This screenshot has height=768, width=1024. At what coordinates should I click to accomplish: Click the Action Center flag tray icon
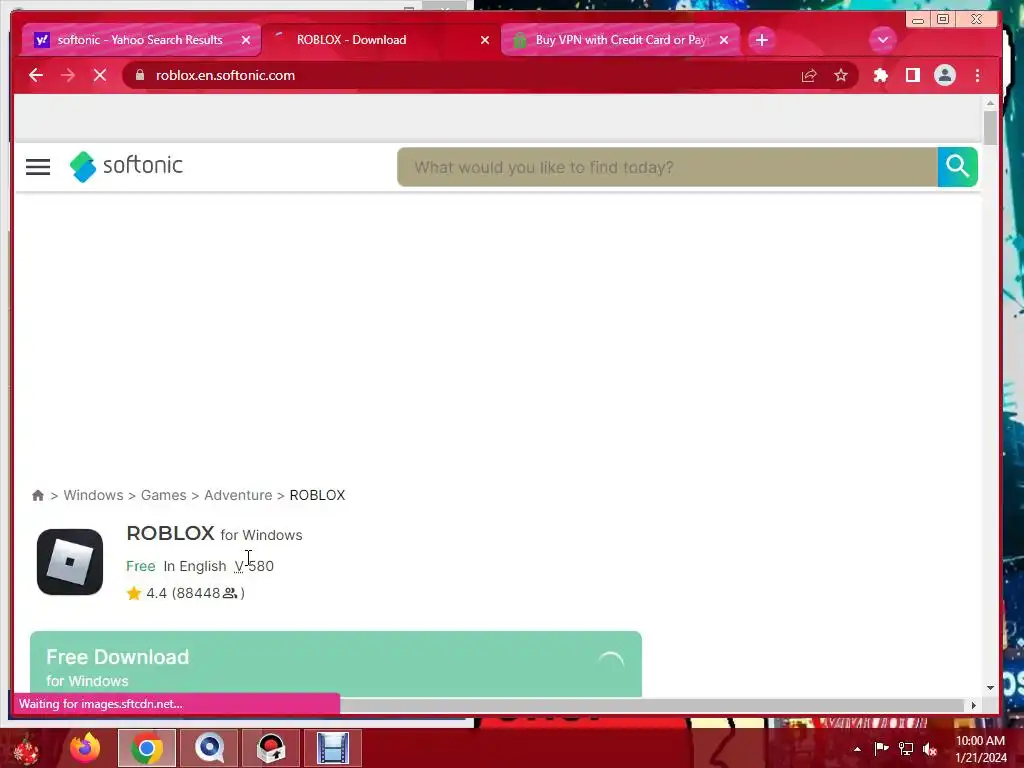(881, 749)
